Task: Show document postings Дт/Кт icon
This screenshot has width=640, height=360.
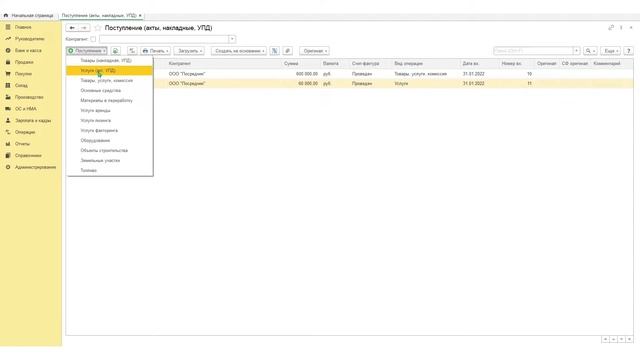Action: (x=132, y=51)
